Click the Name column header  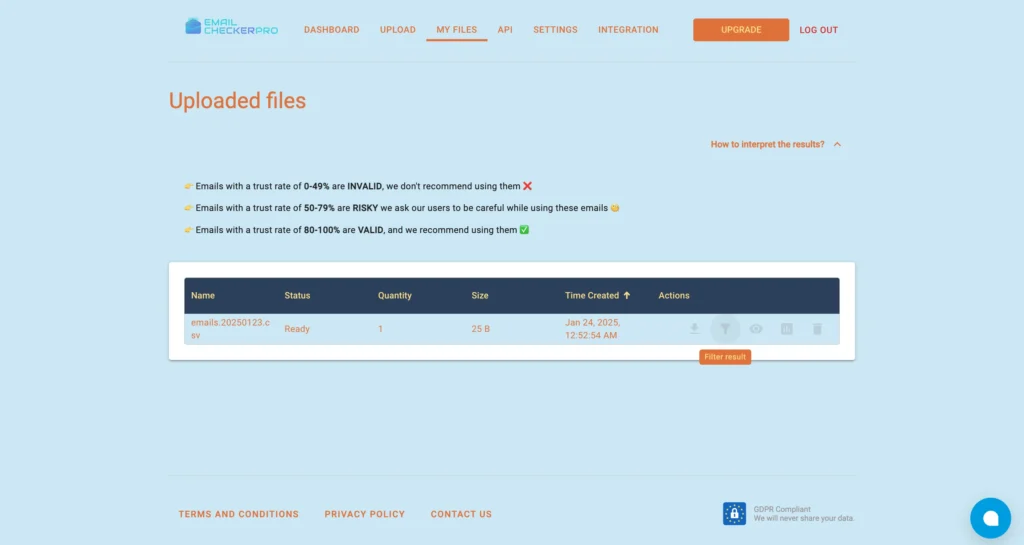click(x=202, y=296)
